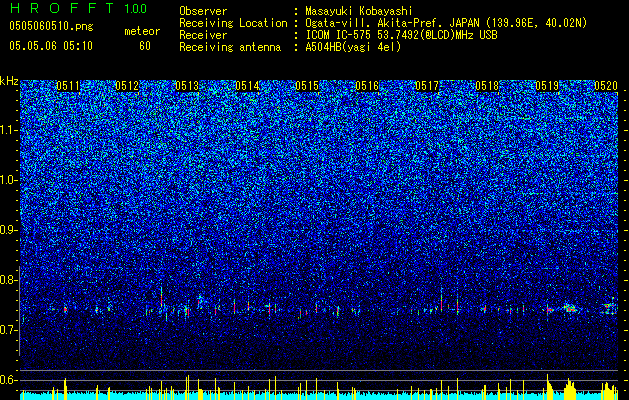Select the filename 0505060510.png

[x=51, y=27]
